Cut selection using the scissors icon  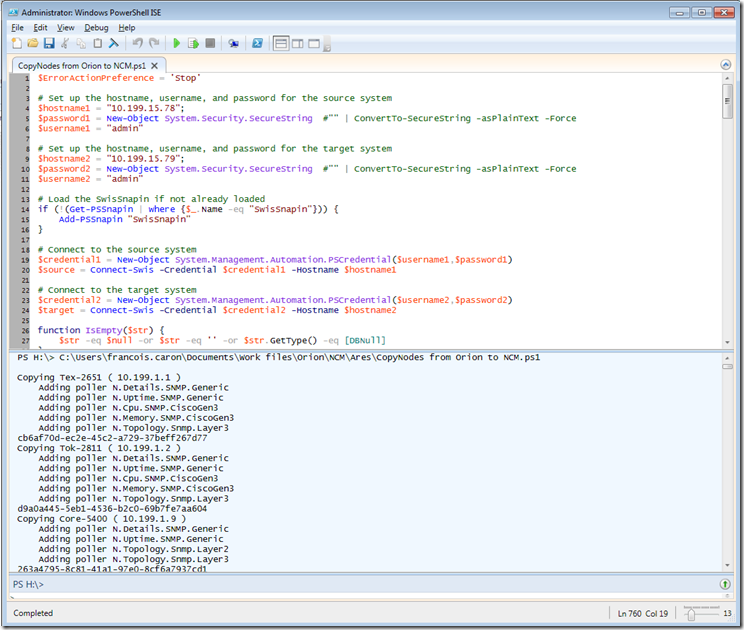click(x=65, y=44)
